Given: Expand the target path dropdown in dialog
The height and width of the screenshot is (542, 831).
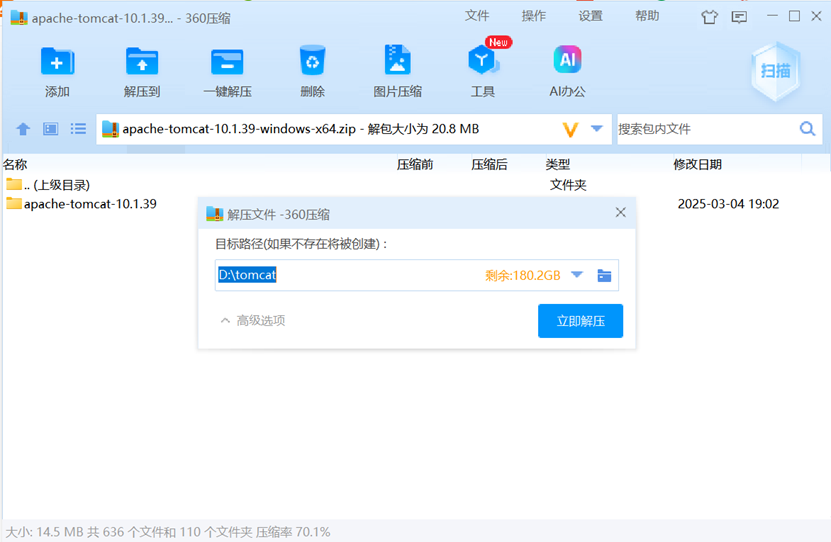Looking at the screenshot, I should point(577,274).
